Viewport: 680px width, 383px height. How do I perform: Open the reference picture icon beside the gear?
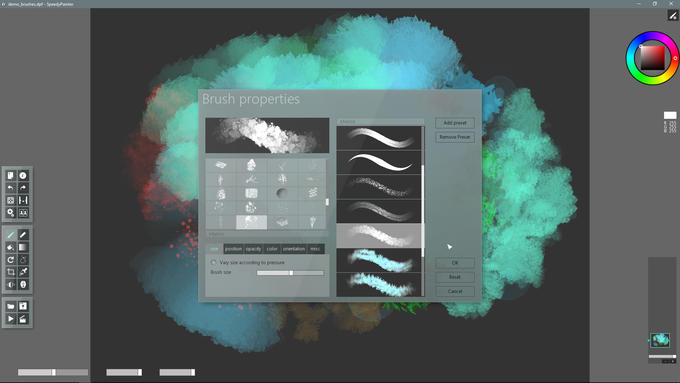tap(23, 213)
